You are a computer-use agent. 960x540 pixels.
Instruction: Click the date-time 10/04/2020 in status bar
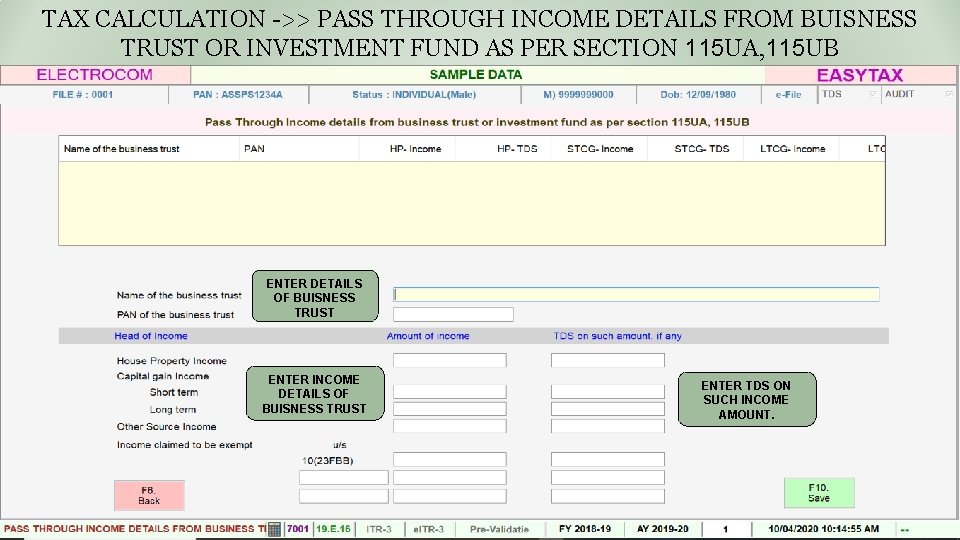click(x=823, y=529)
